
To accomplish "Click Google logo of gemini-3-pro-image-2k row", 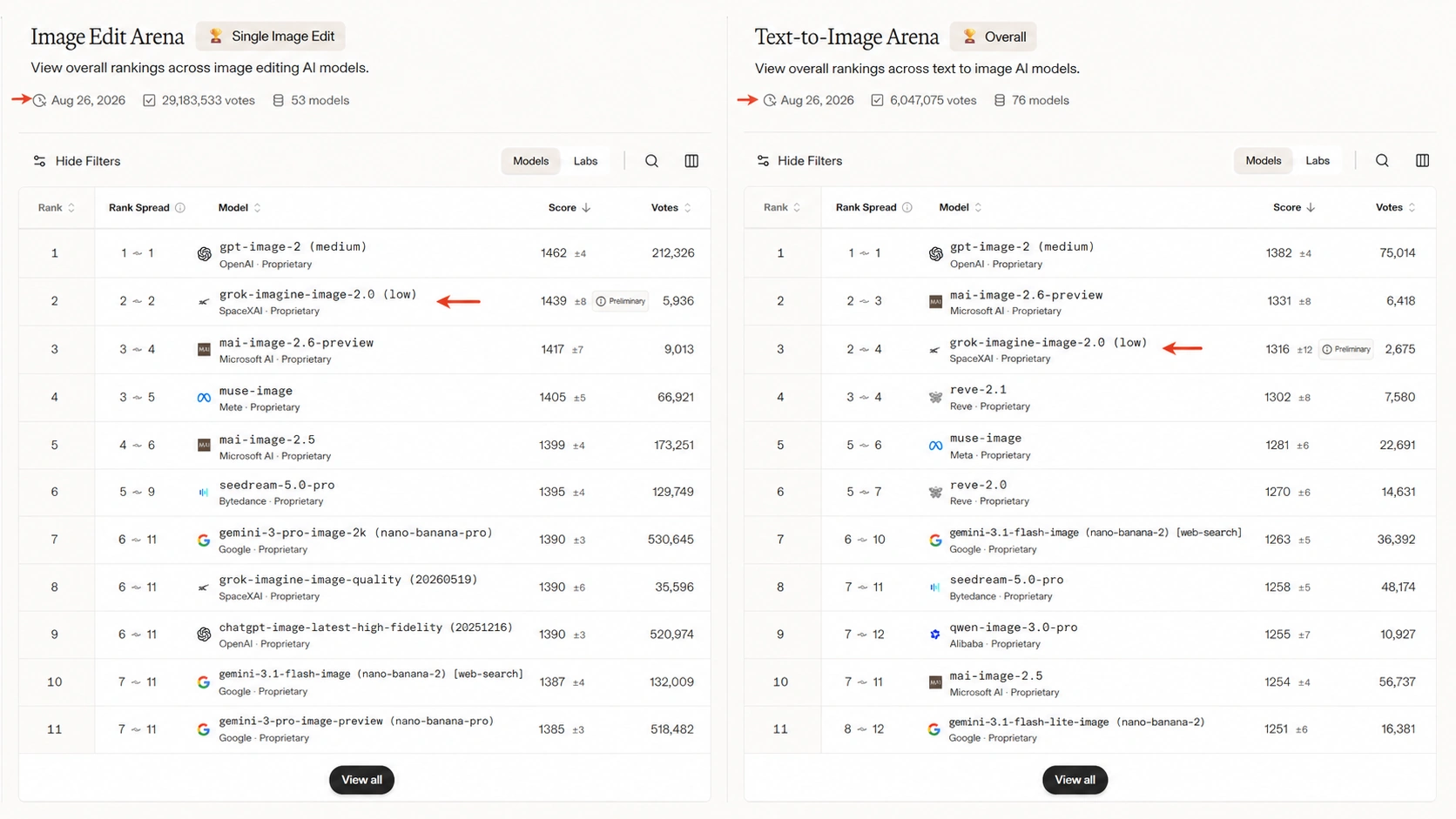I will [x=204, y=540].
